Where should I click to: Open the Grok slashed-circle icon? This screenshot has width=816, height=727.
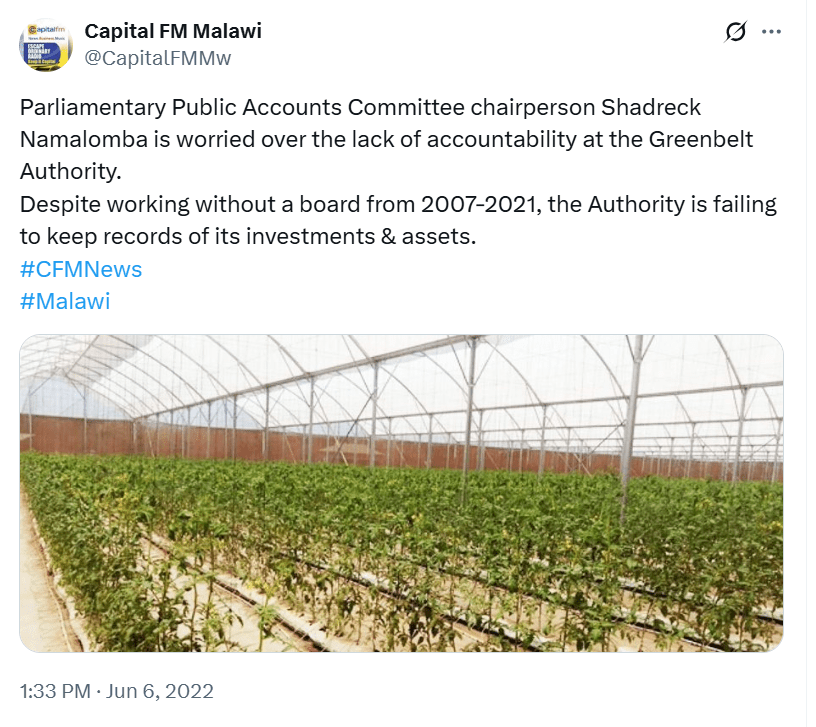pyautogui.click(x=735, y=33)
